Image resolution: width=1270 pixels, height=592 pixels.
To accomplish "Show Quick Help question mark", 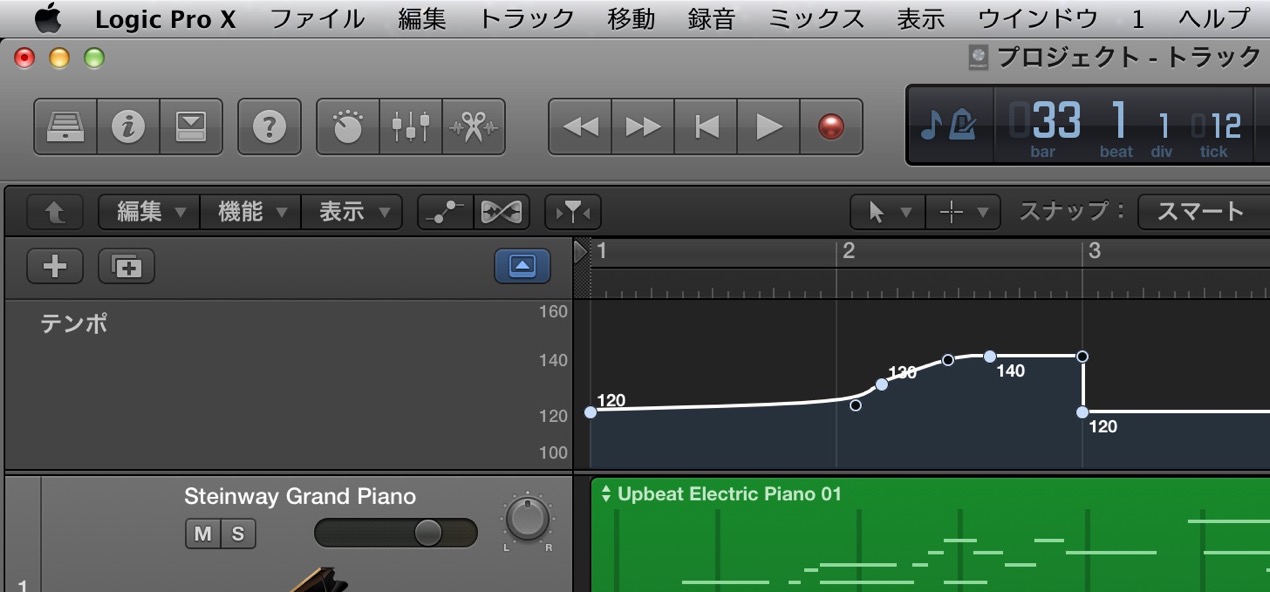I will coord(269,127).
